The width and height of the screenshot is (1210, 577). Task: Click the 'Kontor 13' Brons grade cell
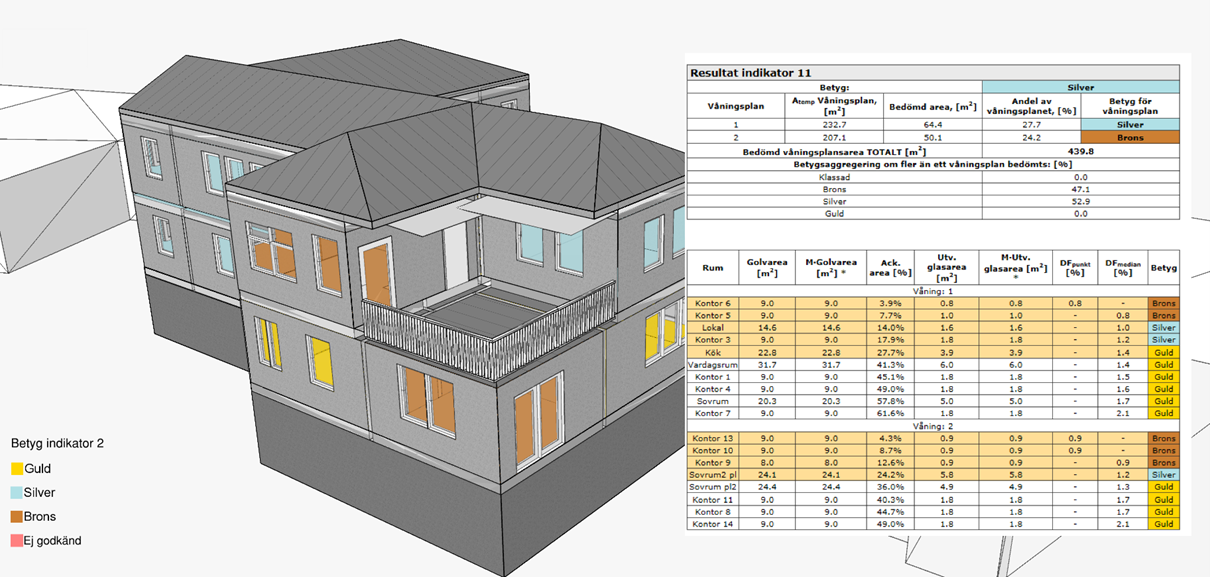[1163, 438]
